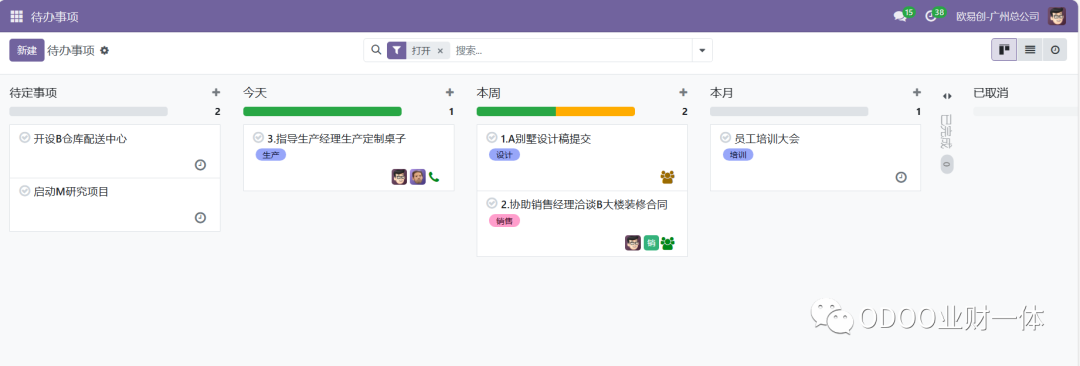The width and height of the screenshot is (1080, 366).
Task: Click the green 销 avatar on B大楼 card
Action: (652, 243)
